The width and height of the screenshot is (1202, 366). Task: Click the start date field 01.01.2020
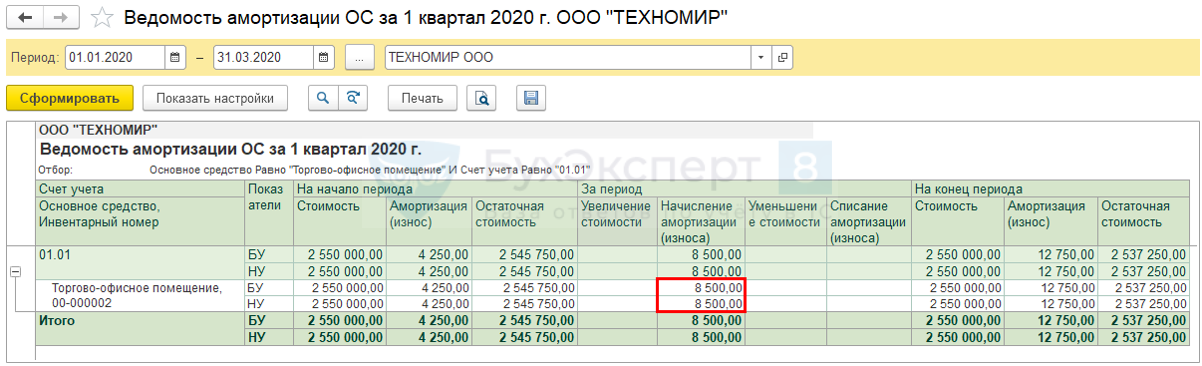pyautogui.click(x=115, y=58)
